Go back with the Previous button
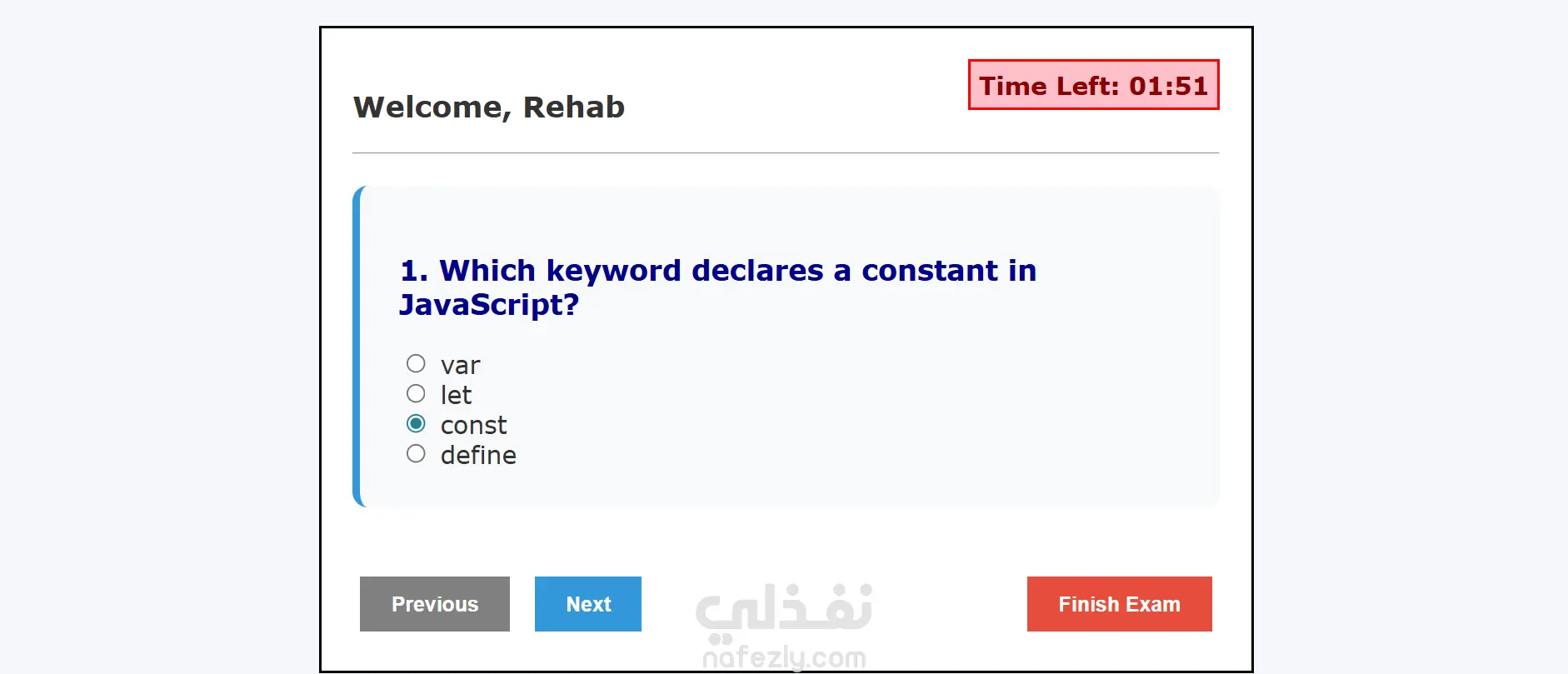Image resolution: width=1568 pixels, height=674 pixels. coord(435,604)
